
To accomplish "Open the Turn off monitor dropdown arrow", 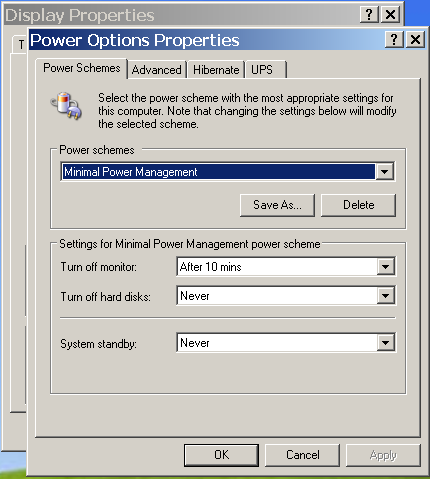I will [x=386, y=267].
